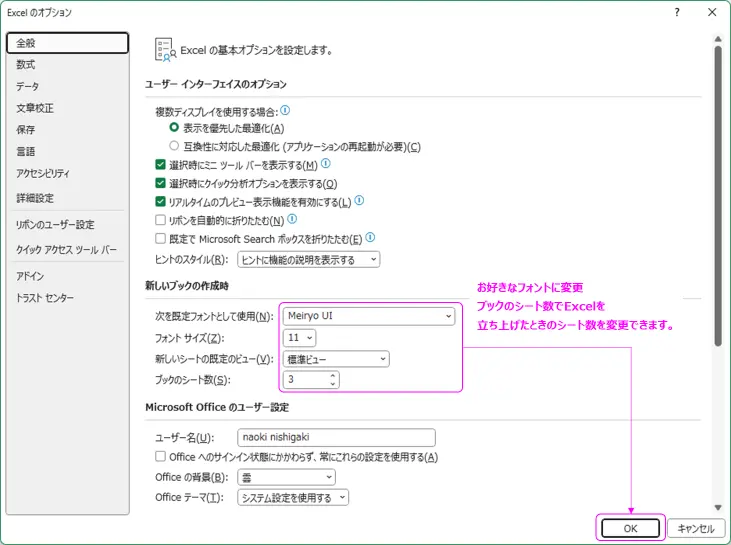This screenshot has height=545, width=731.
Task: Open アドイン category
Action: tap(68, 276)
